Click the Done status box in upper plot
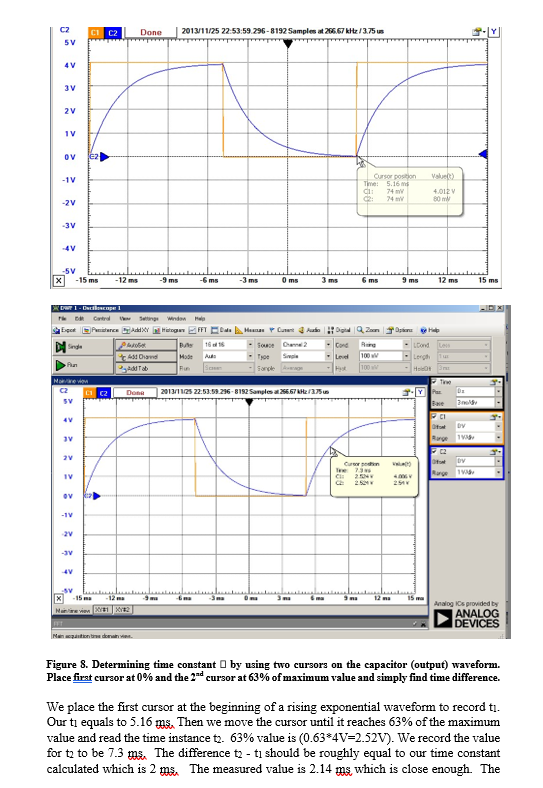543x788 pixels. pyautogui.click(x=150, y=32)
